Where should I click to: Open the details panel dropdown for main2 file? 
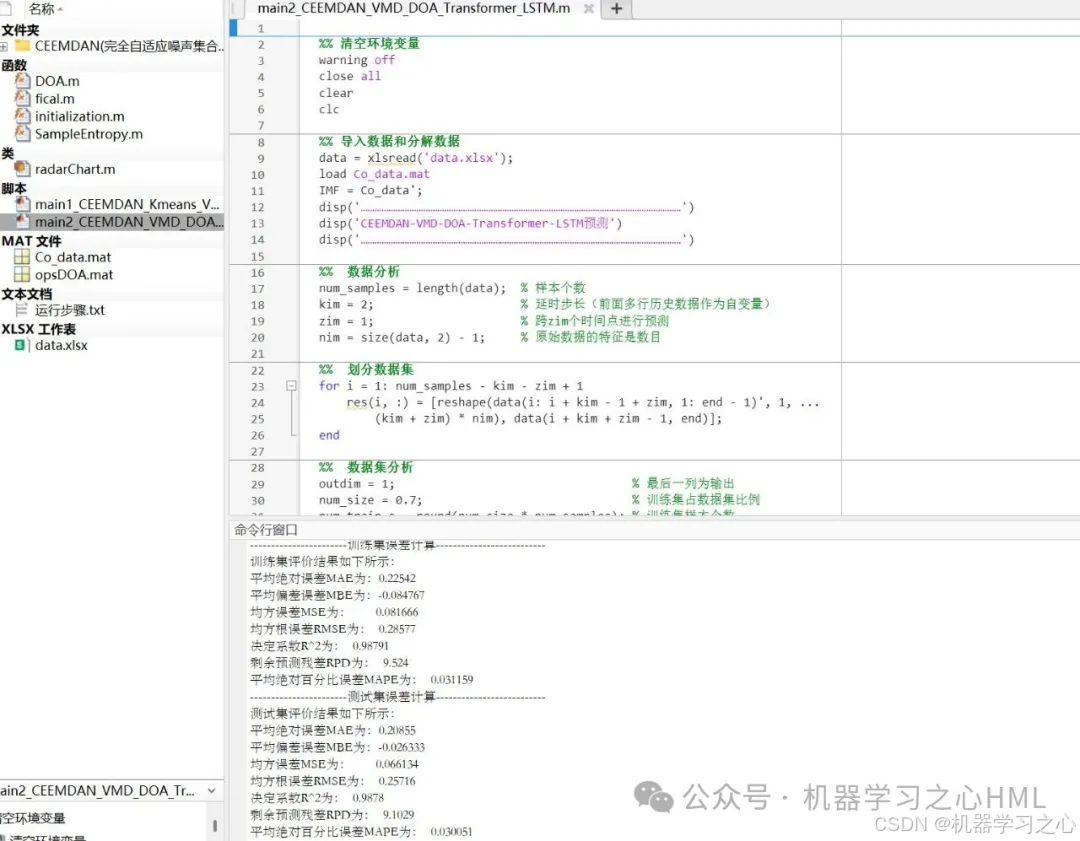pyautogui.click(x=211, y=791)
